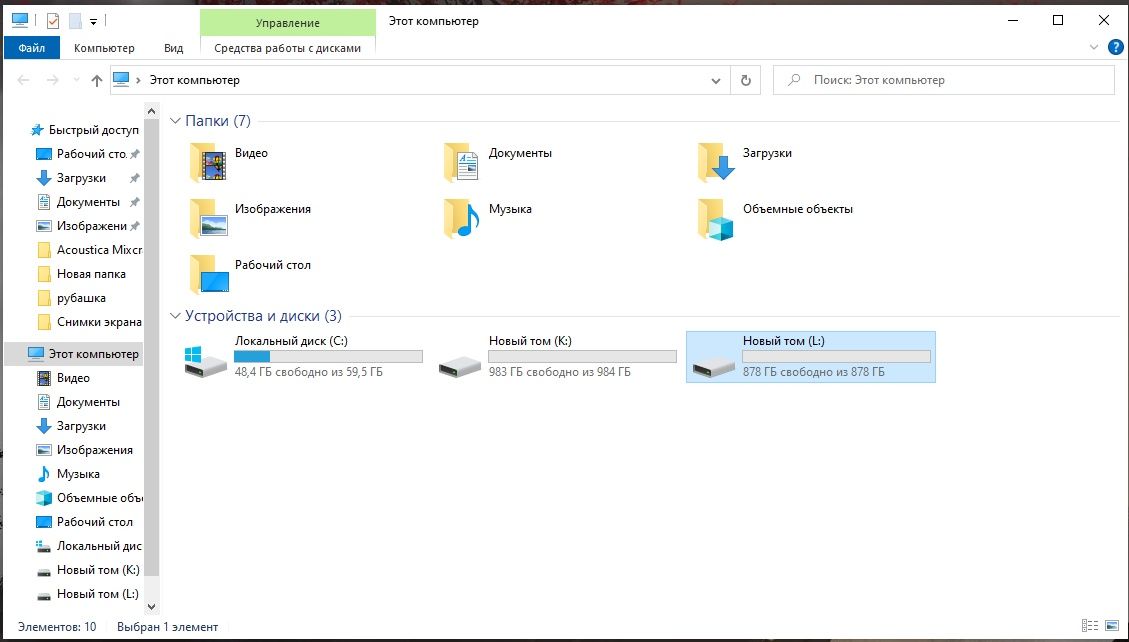The height and width of the screenshot is (642, 1129).
Task: Select pinned Рабочий стол under Quick access
Action: tap(91, 154)
